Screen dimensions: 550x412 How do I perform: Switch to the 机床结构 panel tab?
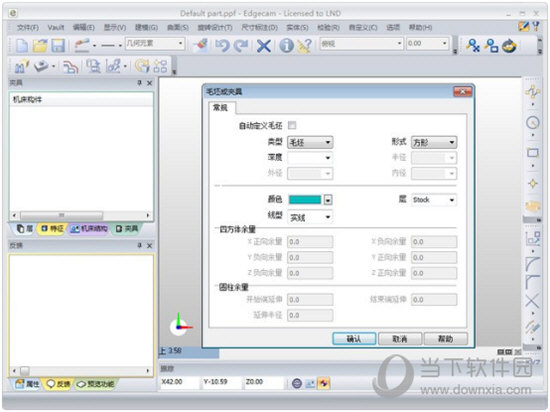click(89, 229)
